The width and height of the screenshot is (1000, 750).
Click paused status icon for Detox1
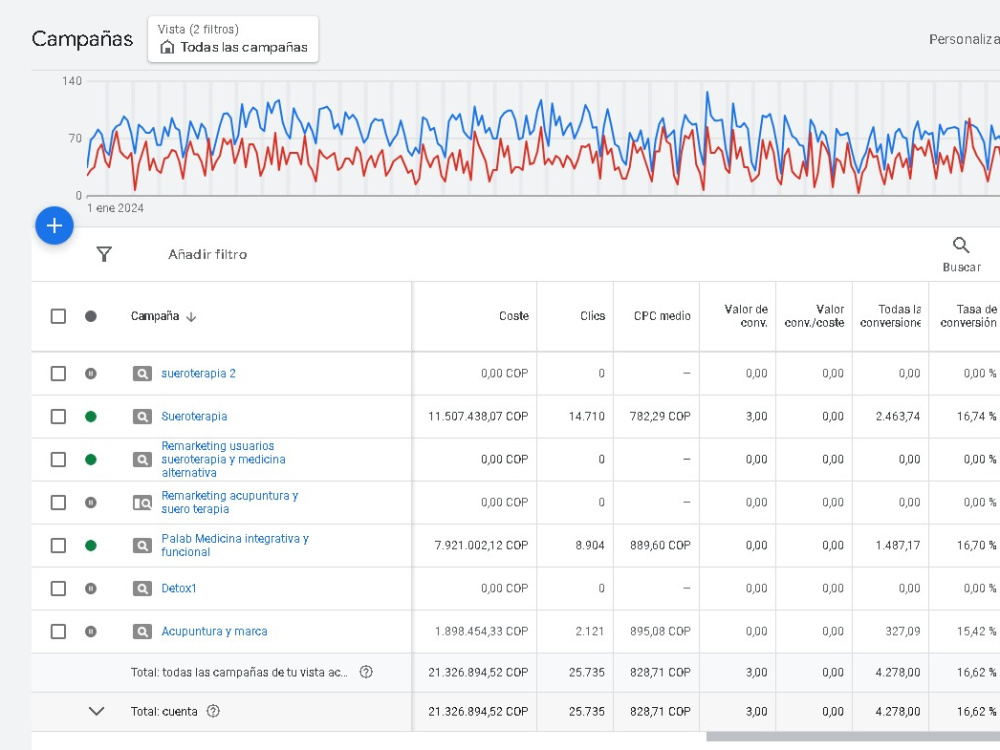coord(91,588)
